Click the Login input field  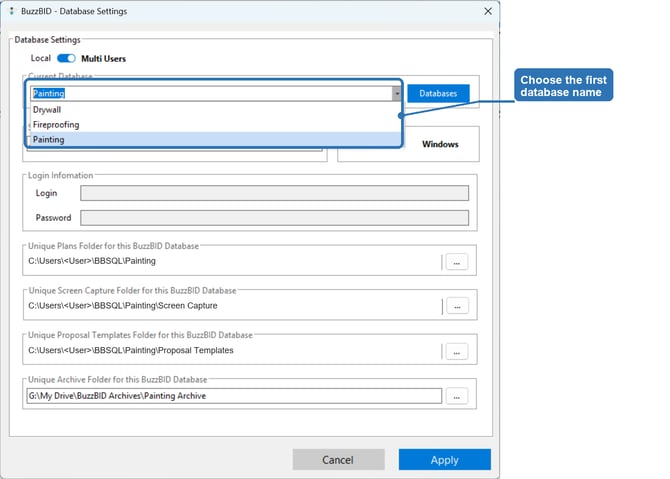coord(274,193)
